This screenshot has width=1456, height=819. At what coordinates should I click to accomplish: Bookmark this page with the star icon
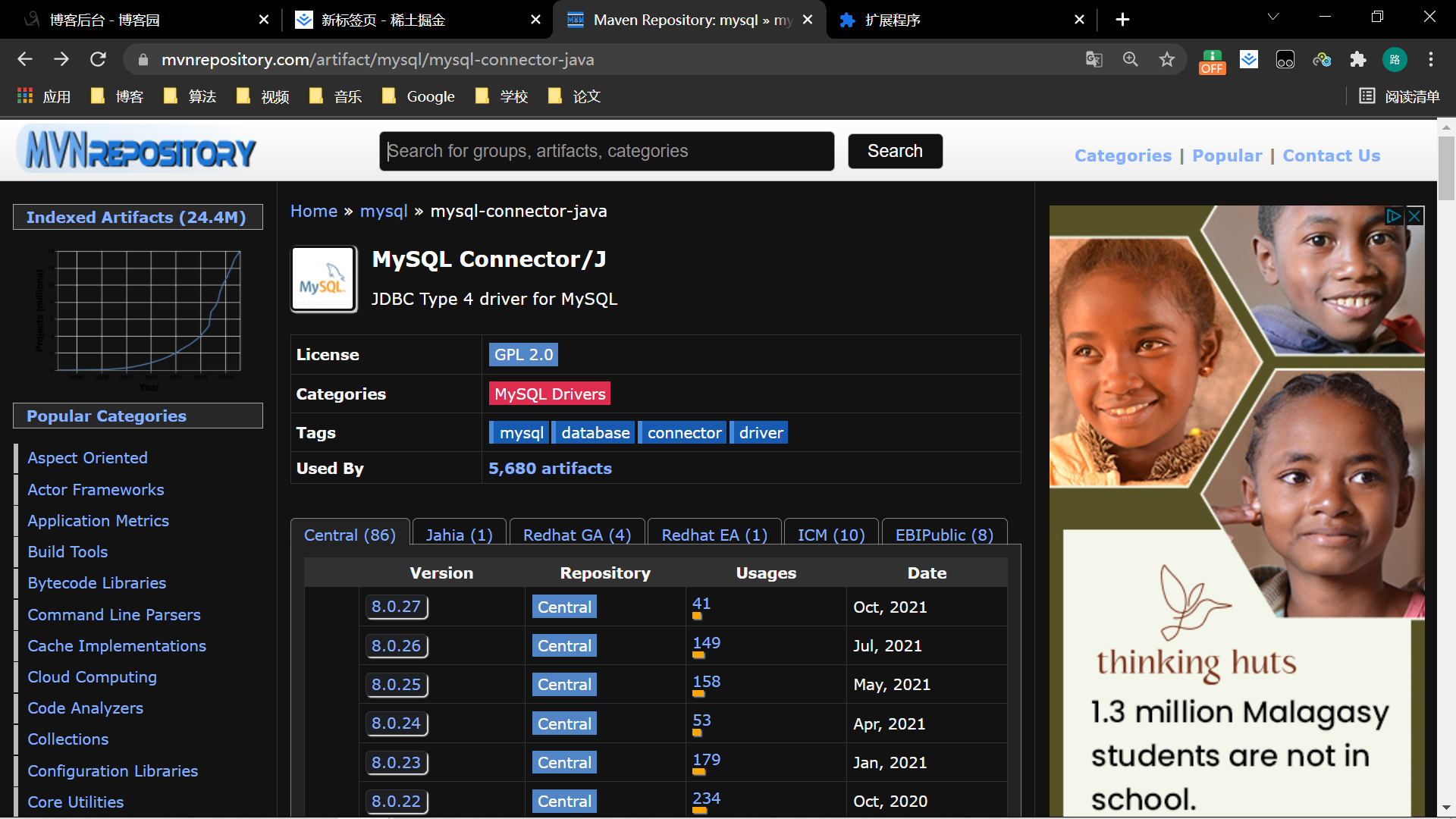coord(1166,59)
